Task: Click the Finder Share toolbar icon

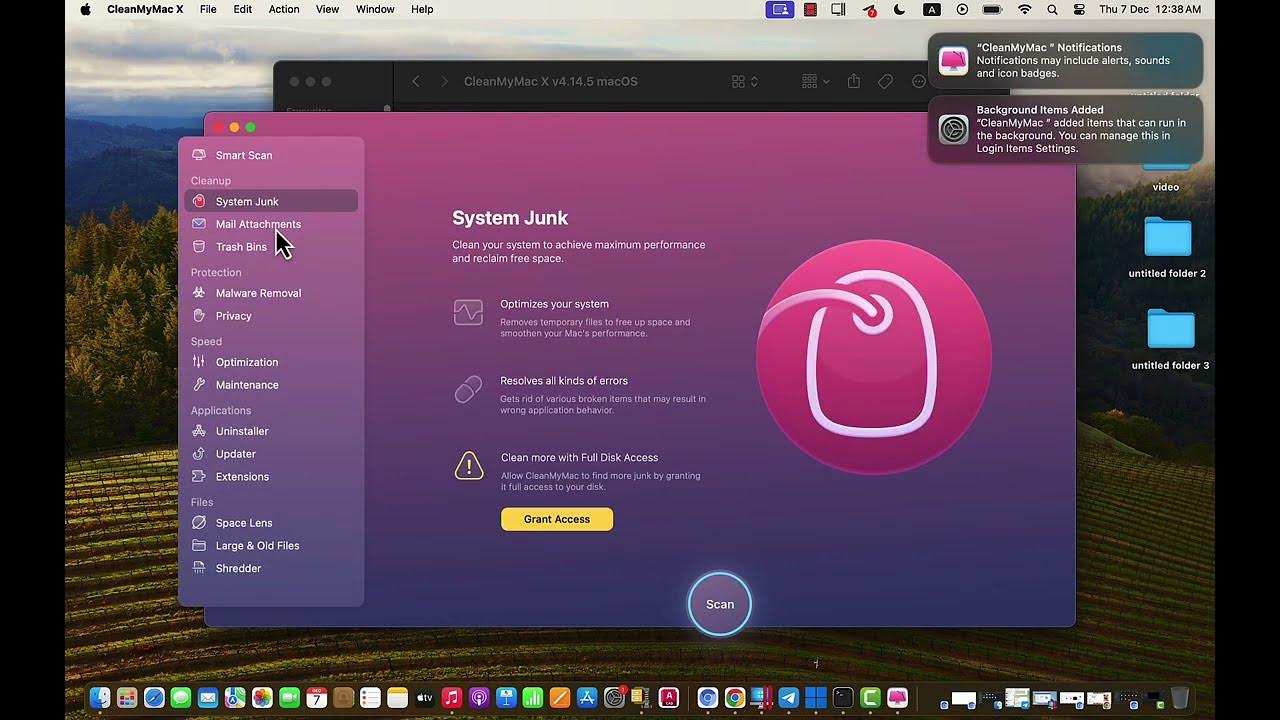Action: [854, 81]
